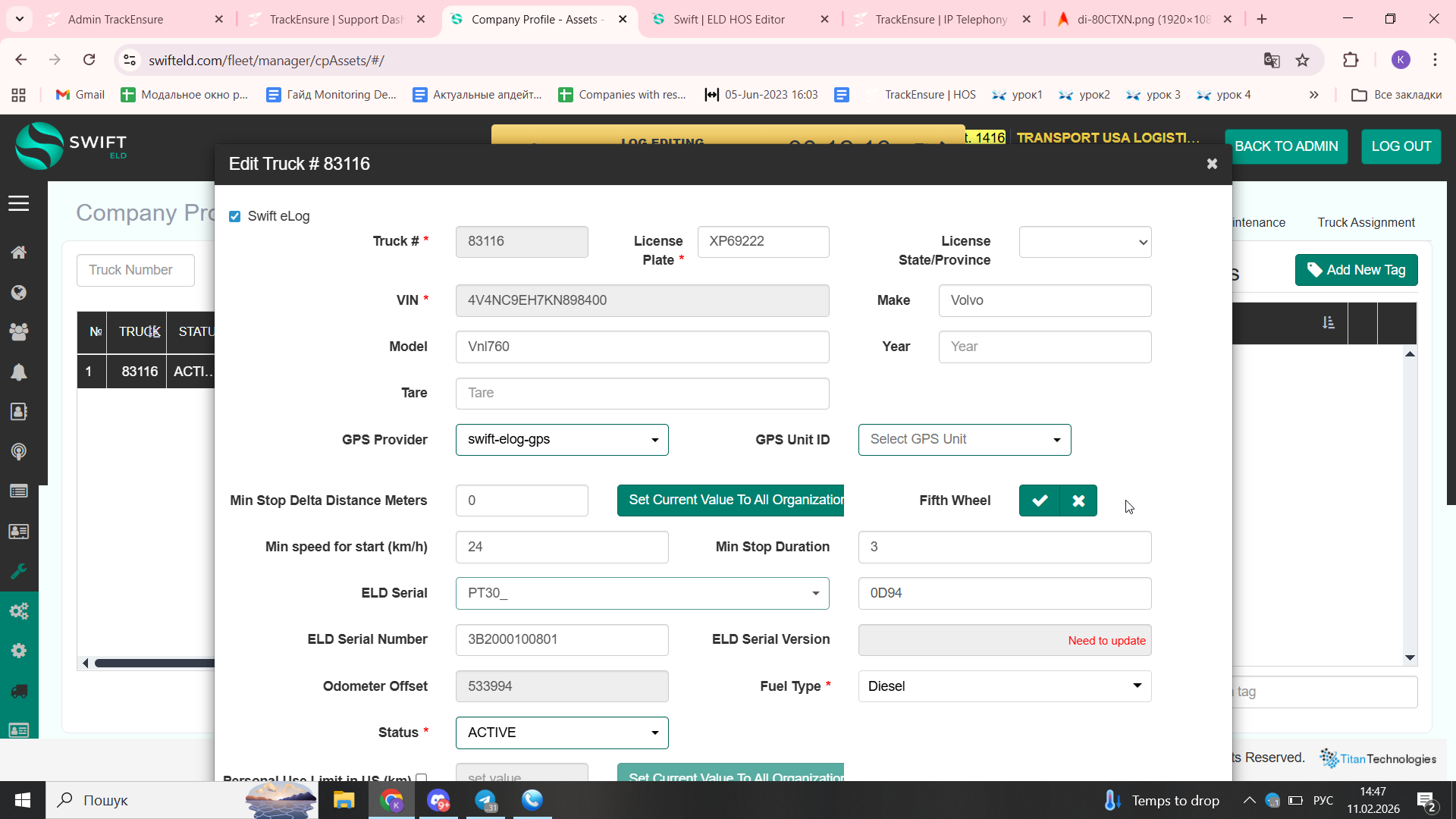1456x819 pixels.
Task: Uncheck the Swift eLog checkbox
Action: point(235,217)
